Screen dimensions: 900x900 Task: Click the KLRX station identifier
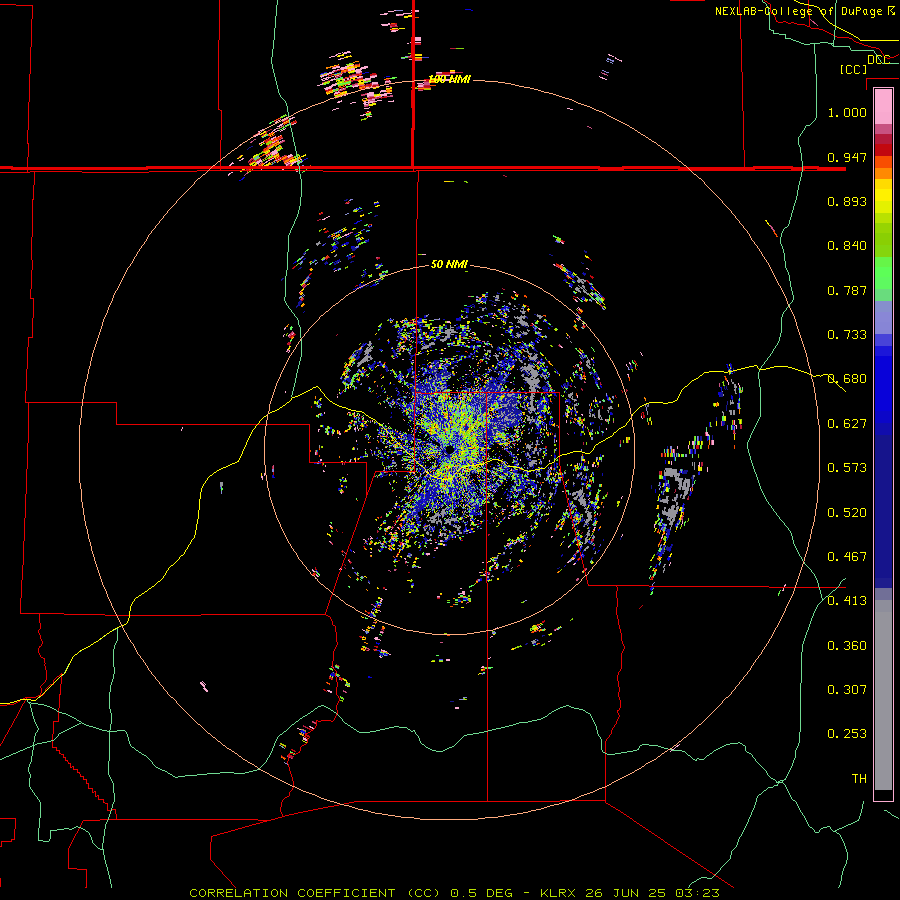pos(559,893)
